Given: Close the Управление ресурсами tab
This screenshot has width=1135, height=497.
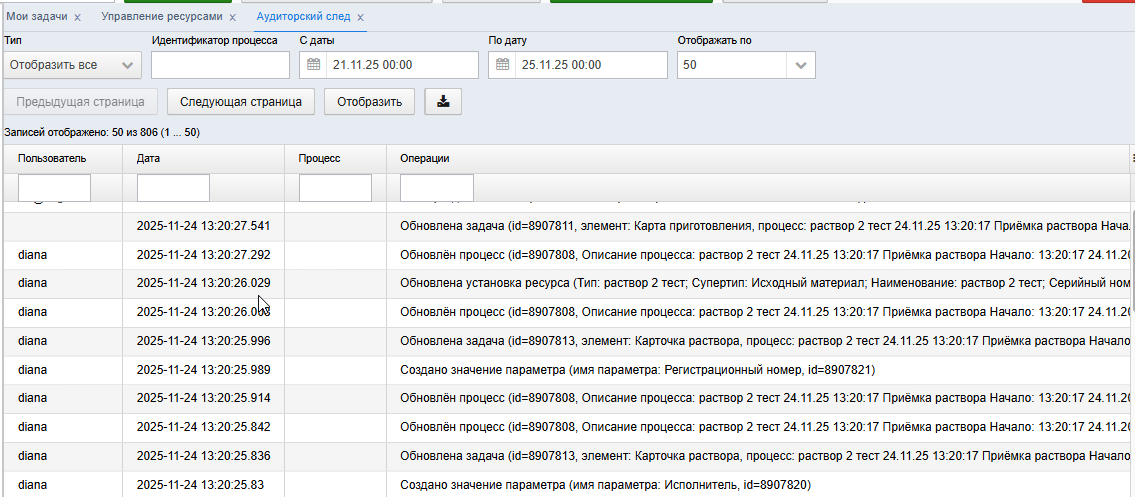Looking at the screenshot, I should pos(232,17).
